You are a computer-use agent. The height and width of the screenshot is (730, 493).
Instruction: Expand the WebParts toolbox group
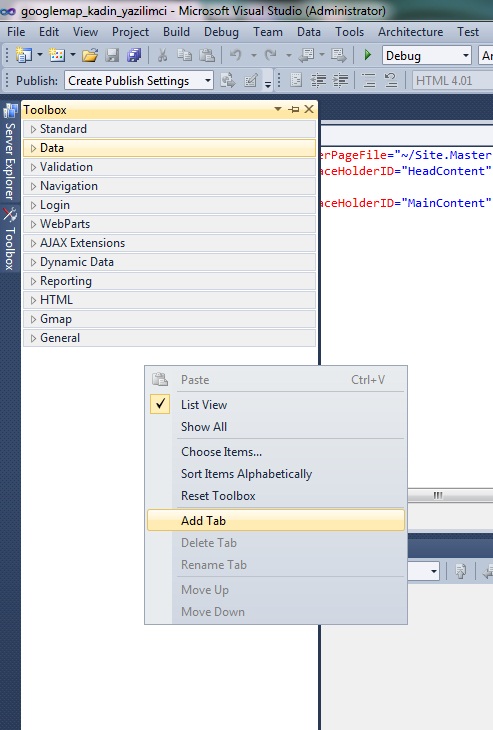33,224
